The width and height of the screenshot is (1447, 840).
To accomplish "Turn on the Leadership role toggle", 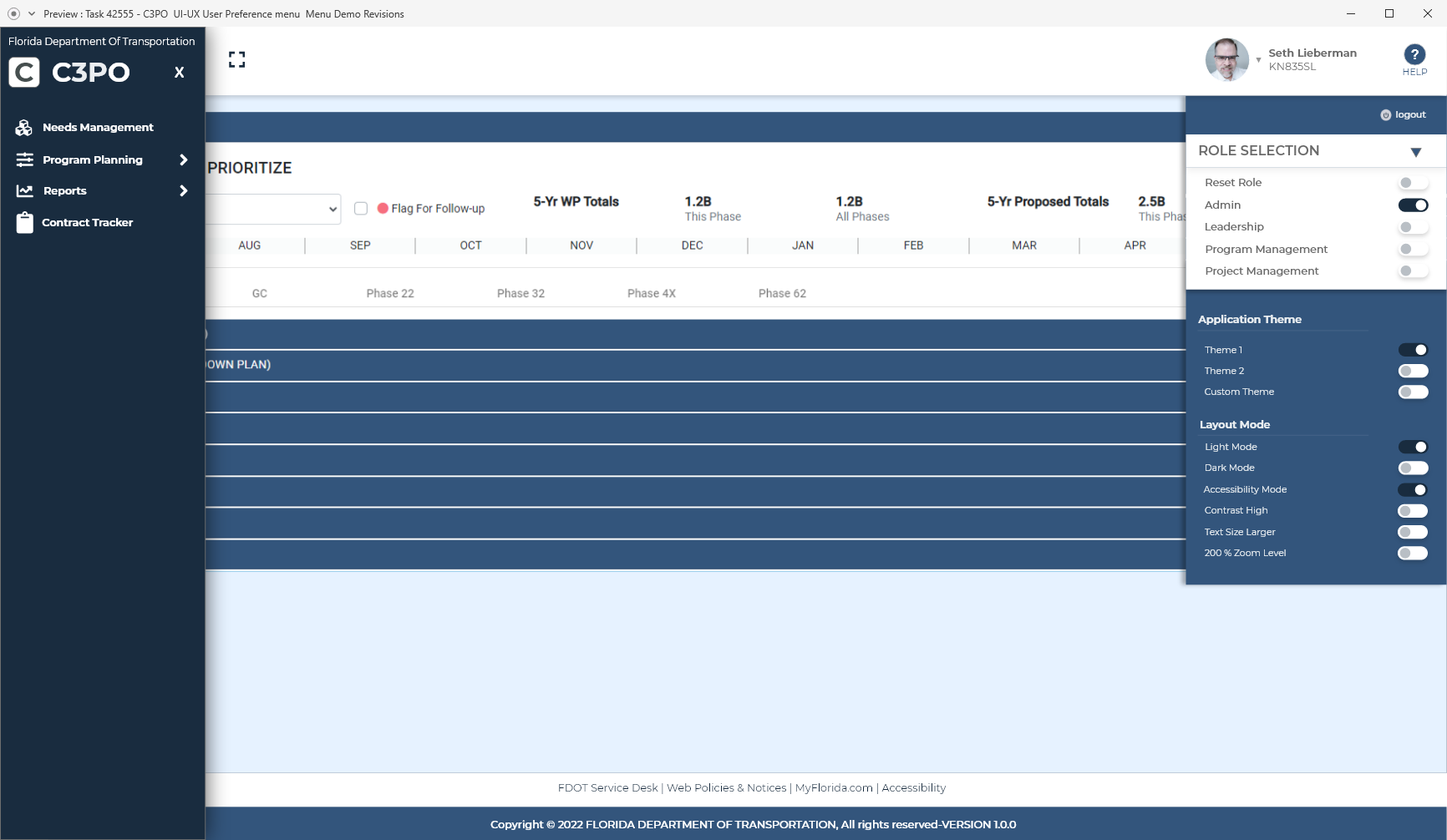I will click(x=1413, y=227).
